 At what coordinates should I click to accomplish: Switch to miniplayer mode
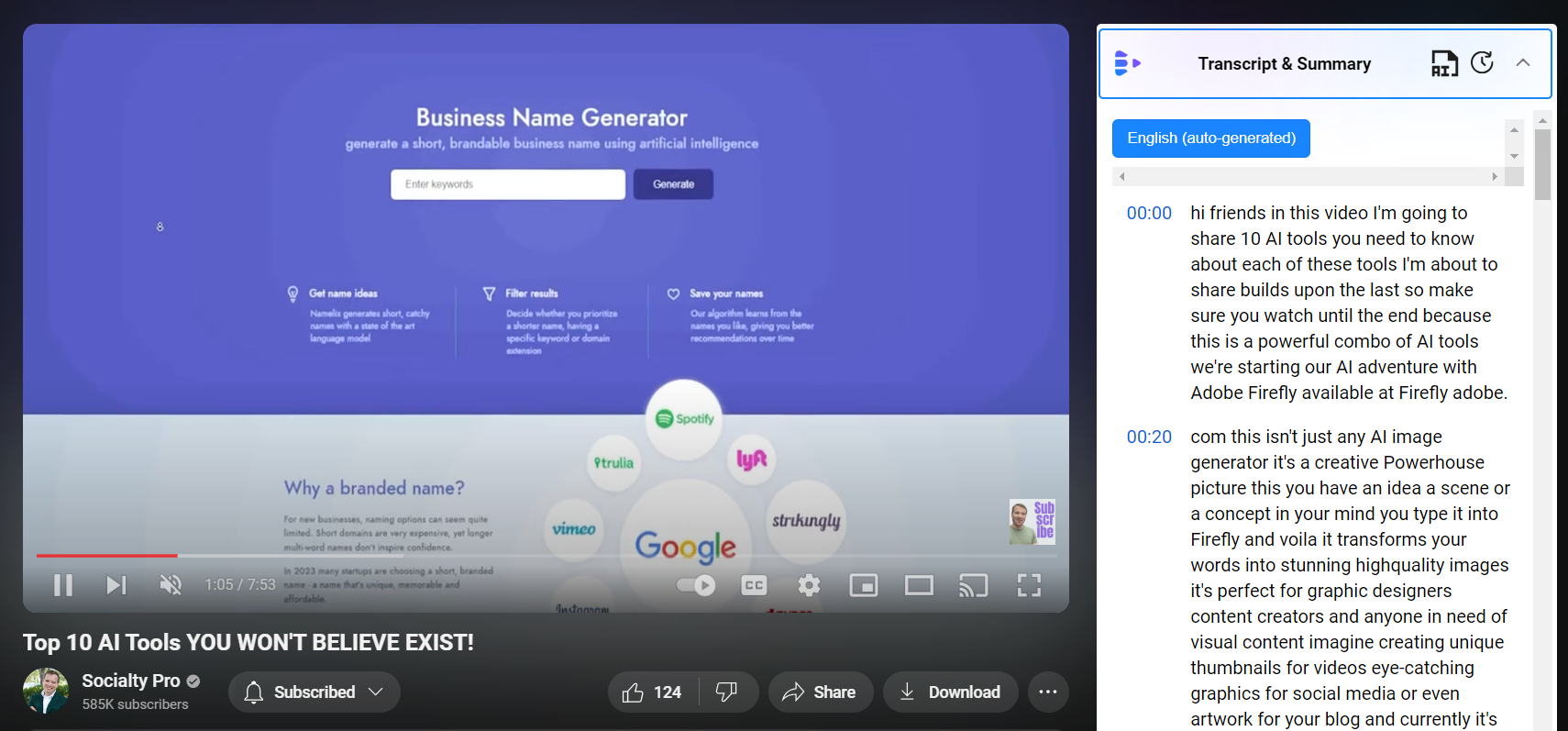click(864, 585)
